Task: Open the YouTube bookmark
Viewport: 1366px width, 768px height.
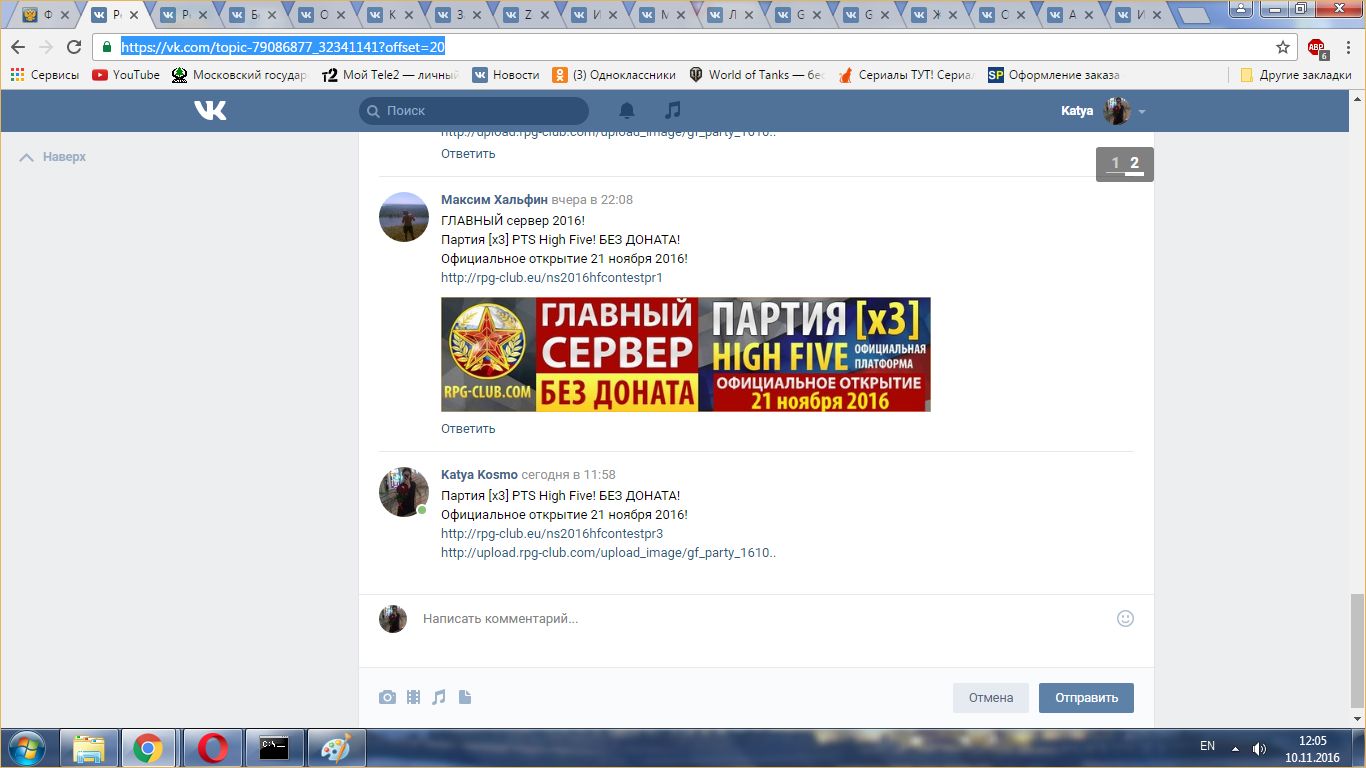Action: click(126, 75)
